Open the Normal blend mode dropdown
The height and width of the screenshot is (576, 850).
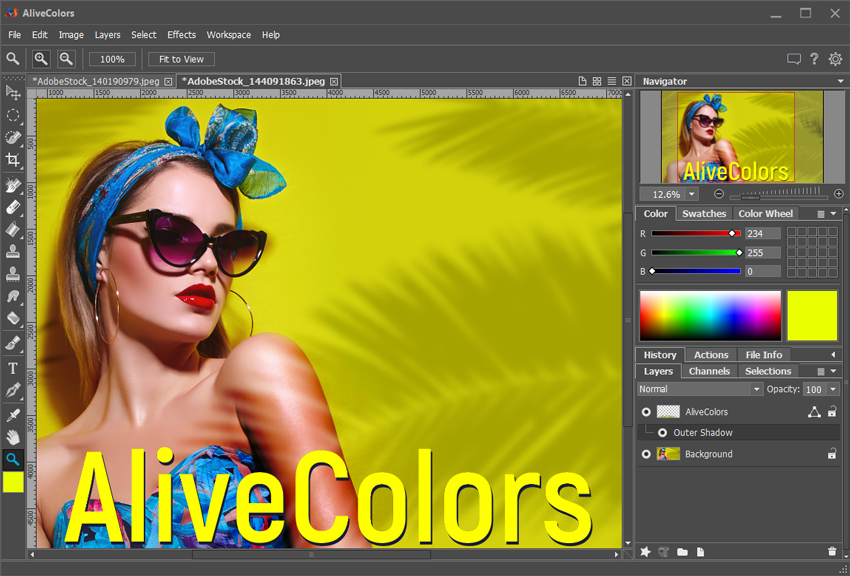click(700, 389)
